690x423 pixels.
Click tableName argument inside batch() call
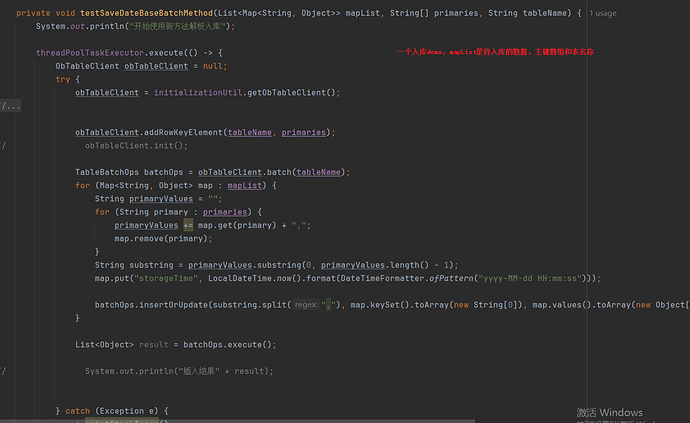[x=318, y=172]
